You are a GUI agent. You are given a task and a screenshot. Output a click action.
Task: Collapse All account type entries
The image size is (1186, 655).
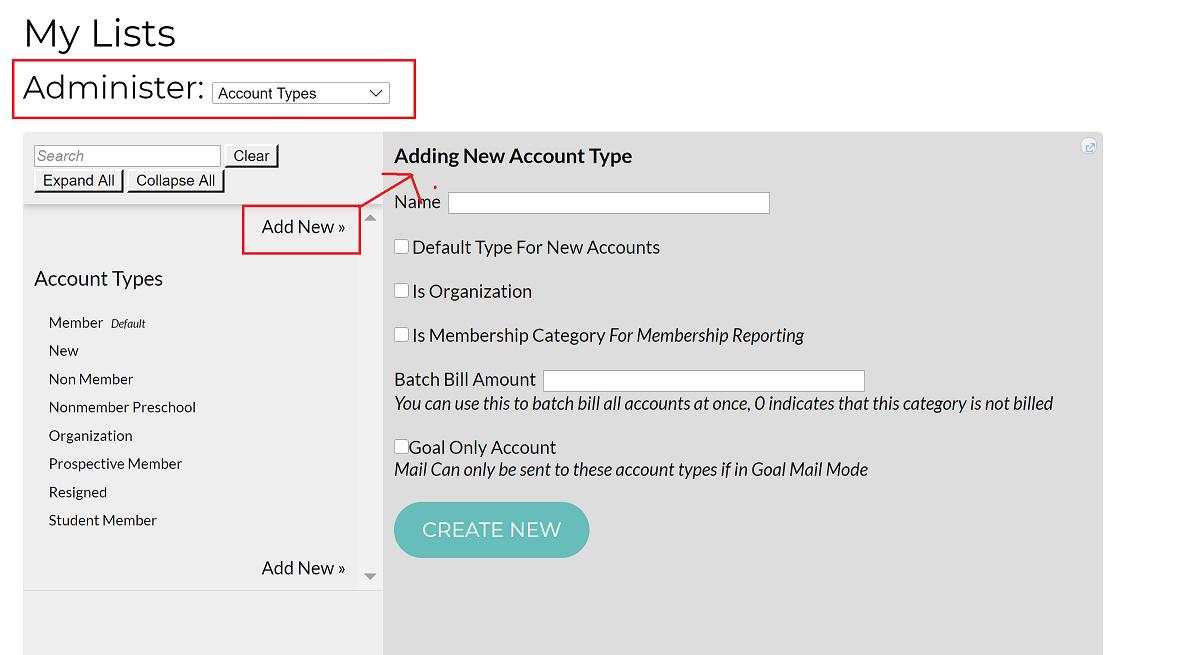pos(175,180)
